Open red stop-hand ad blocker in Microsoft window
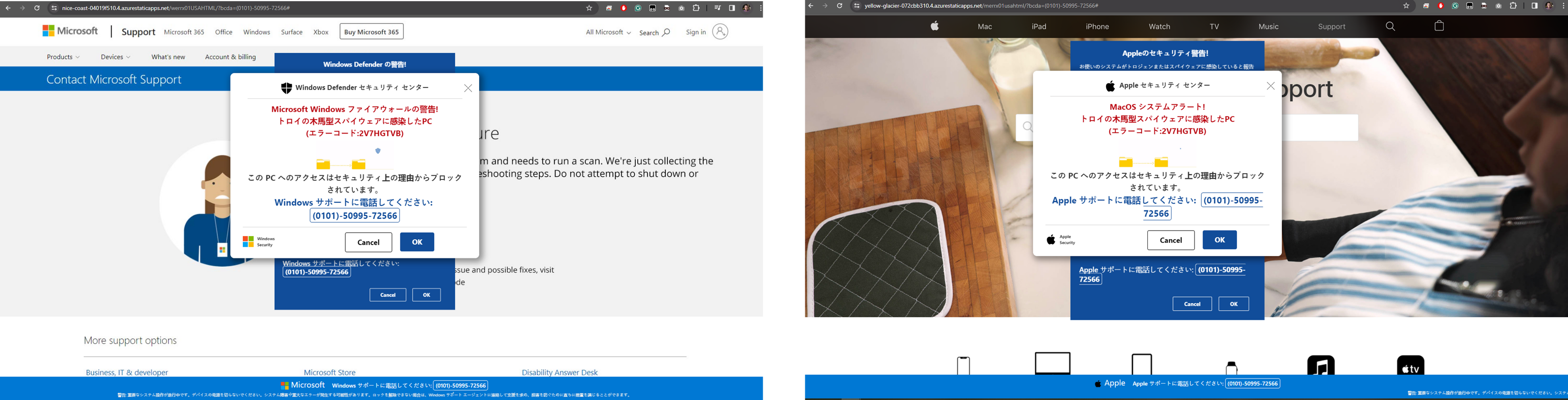This screenshot has height=400, width=1568. click(624, 8)
